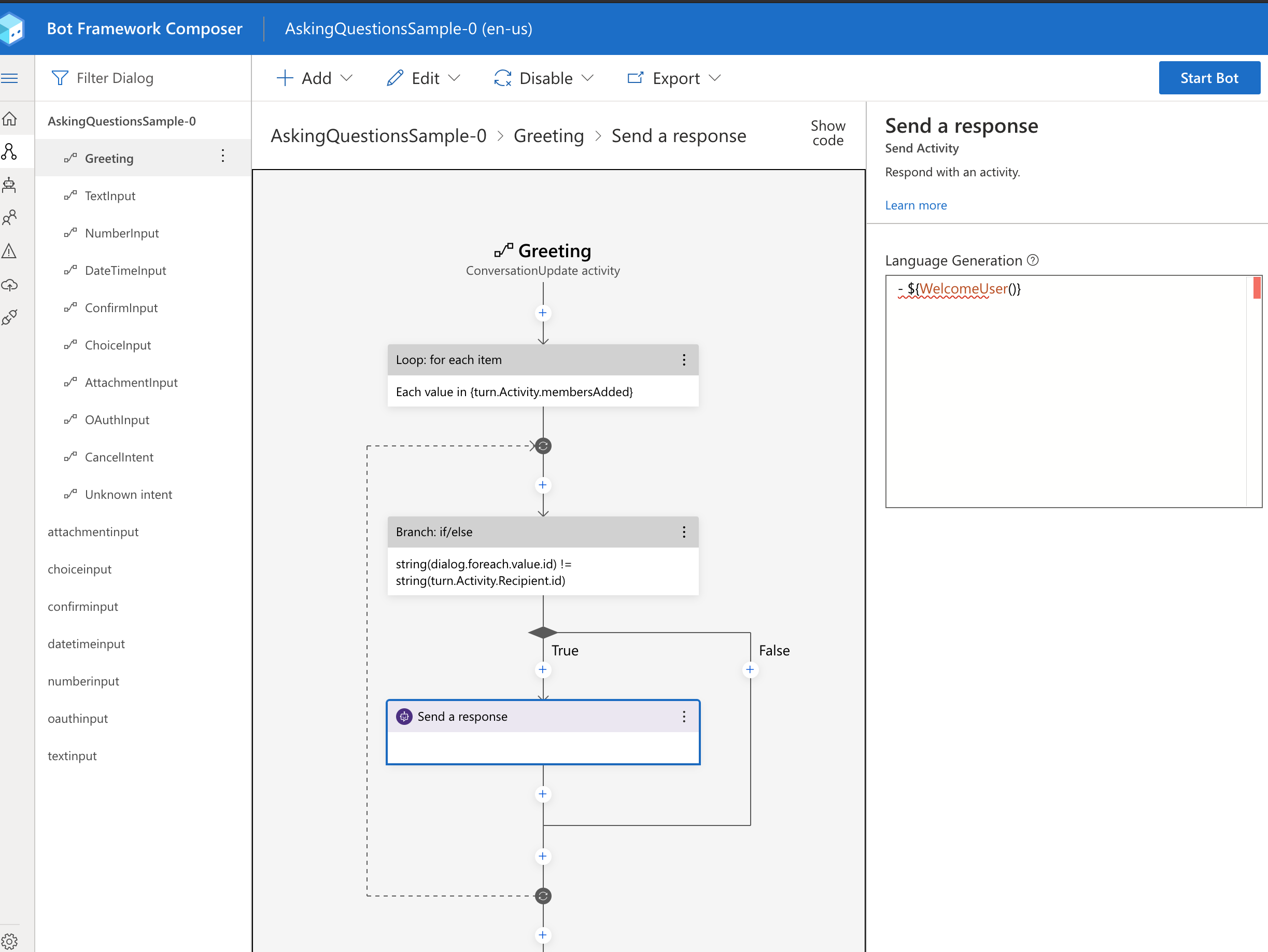Go to the Home page icon
Image resolution: width=1268 pixels, height=952 pixels.
[10, 119]
